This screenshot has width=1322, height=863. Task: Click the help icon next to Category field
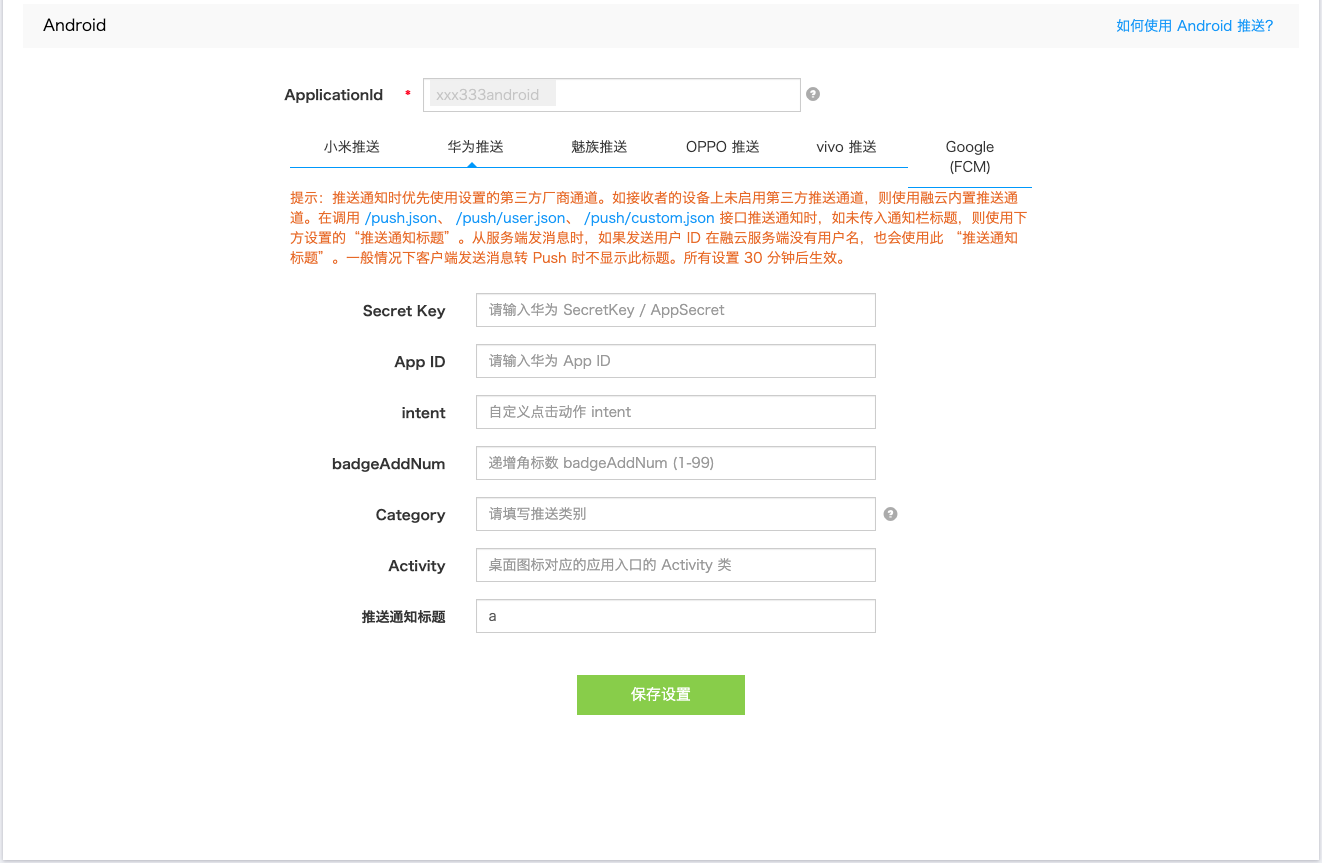tap(890, 514)
